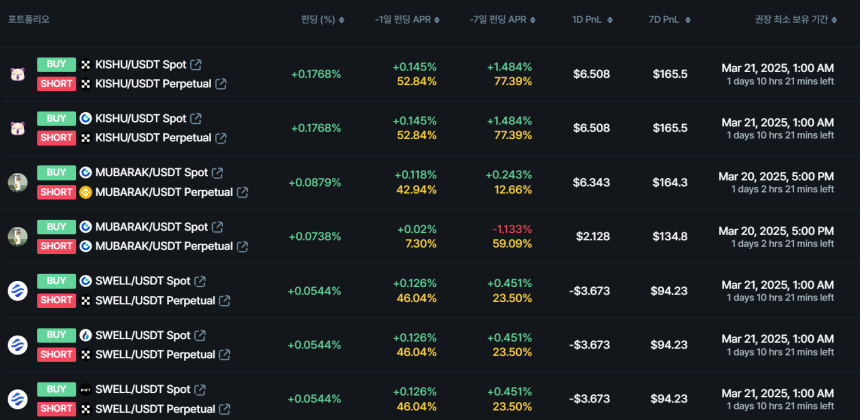Image resolution: width=860 pixels, height=420 pixels.
Task: Open KISHU Perpetual link in OKX-spot row
Action: click(x=220, y=84)
